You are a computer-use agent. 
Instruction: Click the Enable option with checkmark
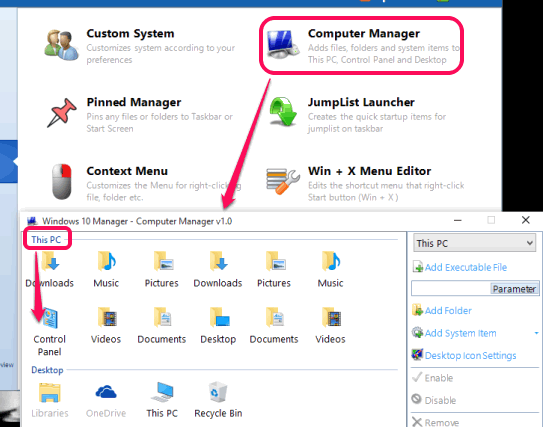pos(433,377)
